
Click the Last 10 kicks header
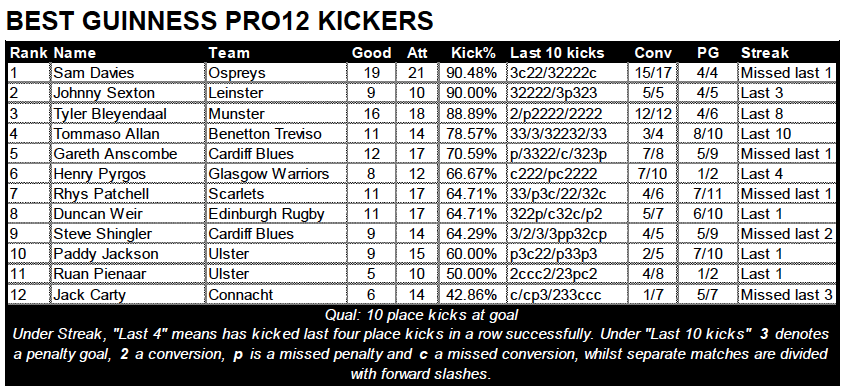pyautogui.click(x=557, y=53)
